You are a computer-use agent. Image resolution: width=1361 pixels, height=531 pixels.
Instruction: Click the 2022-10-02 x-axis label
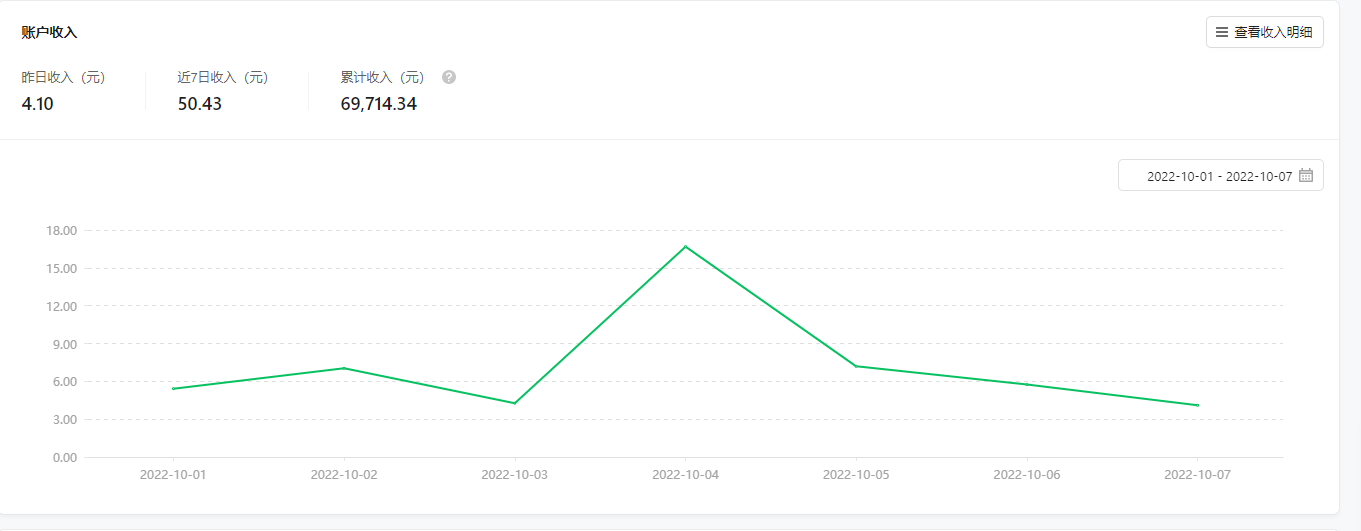[x=344, y=474]
